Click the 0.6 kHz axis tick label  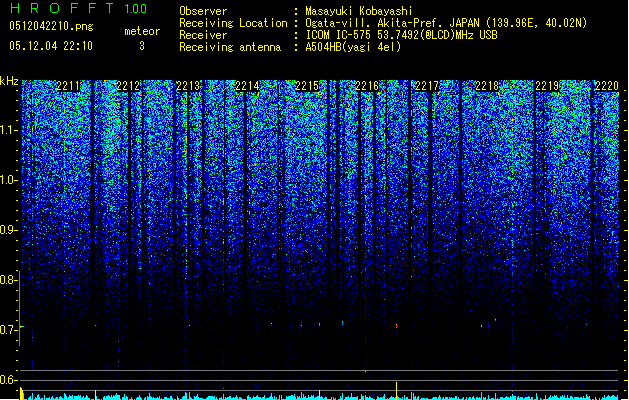9,380
